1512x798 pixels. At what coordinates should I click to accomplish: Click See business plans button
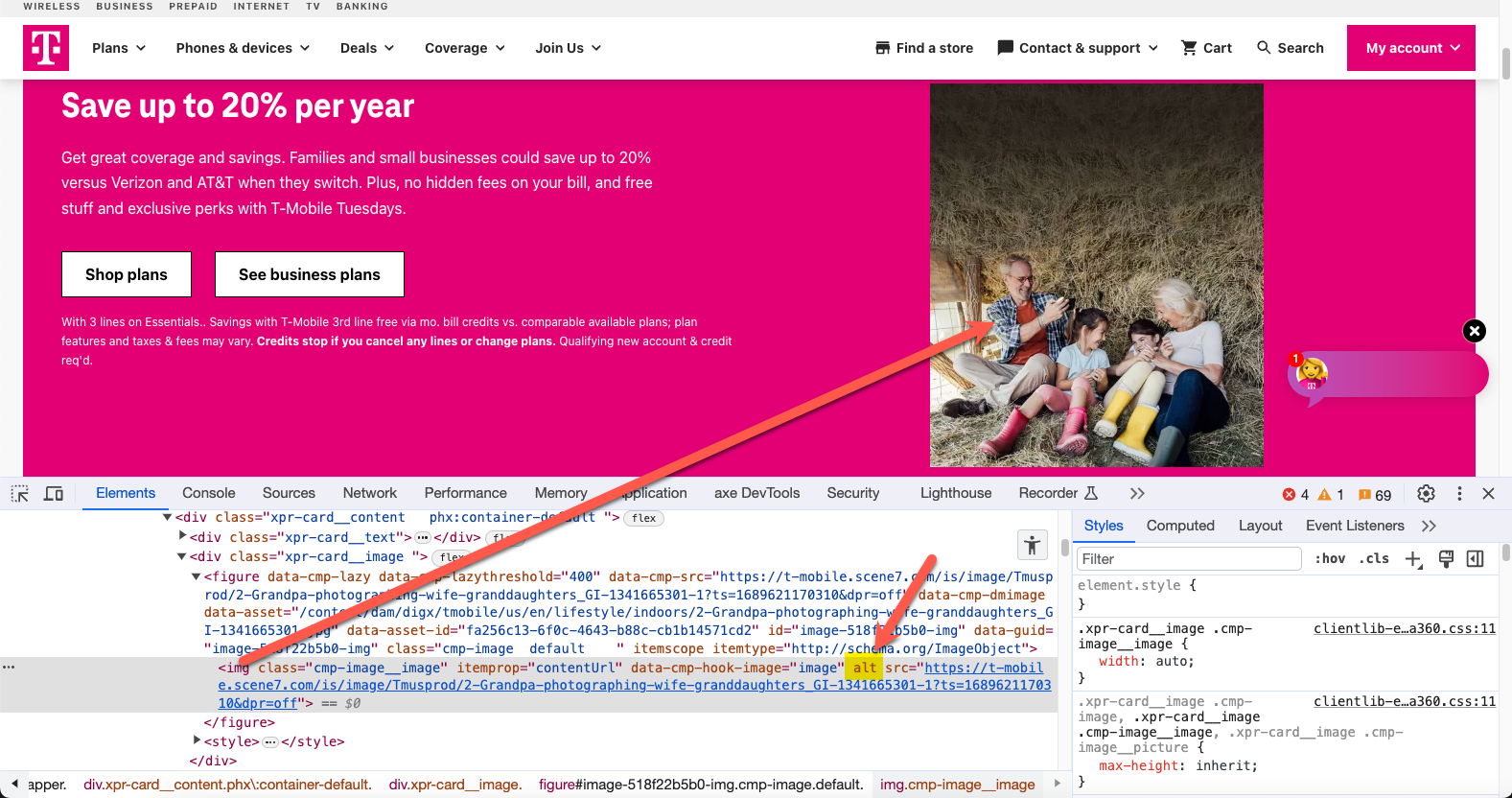pos(310,274)
